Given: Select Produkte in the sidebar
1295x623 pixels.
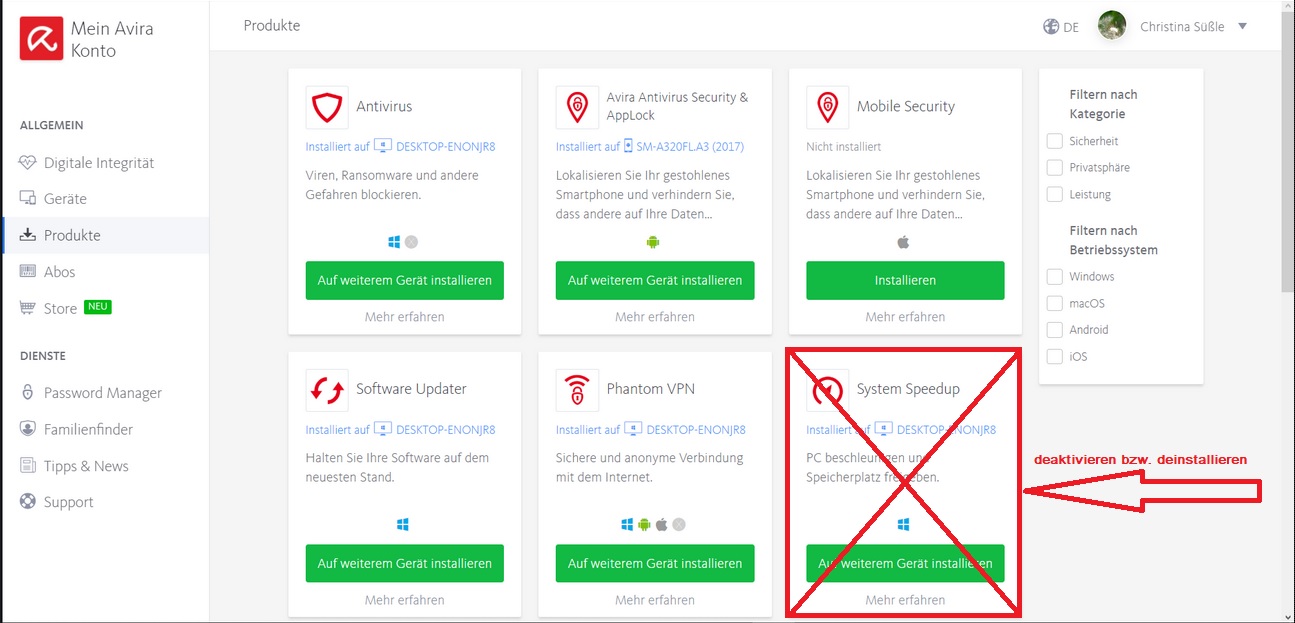Looking at the screenshot, I should (x=104, y=235).
